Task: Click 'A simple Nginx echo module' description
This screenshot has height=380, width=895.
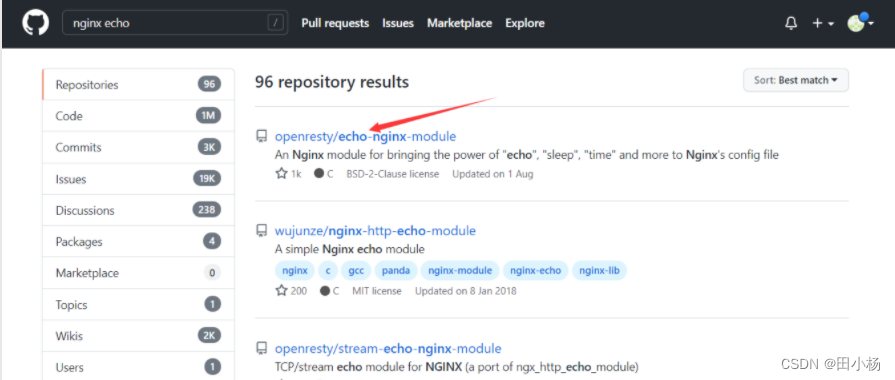Action: coord(350,249)
